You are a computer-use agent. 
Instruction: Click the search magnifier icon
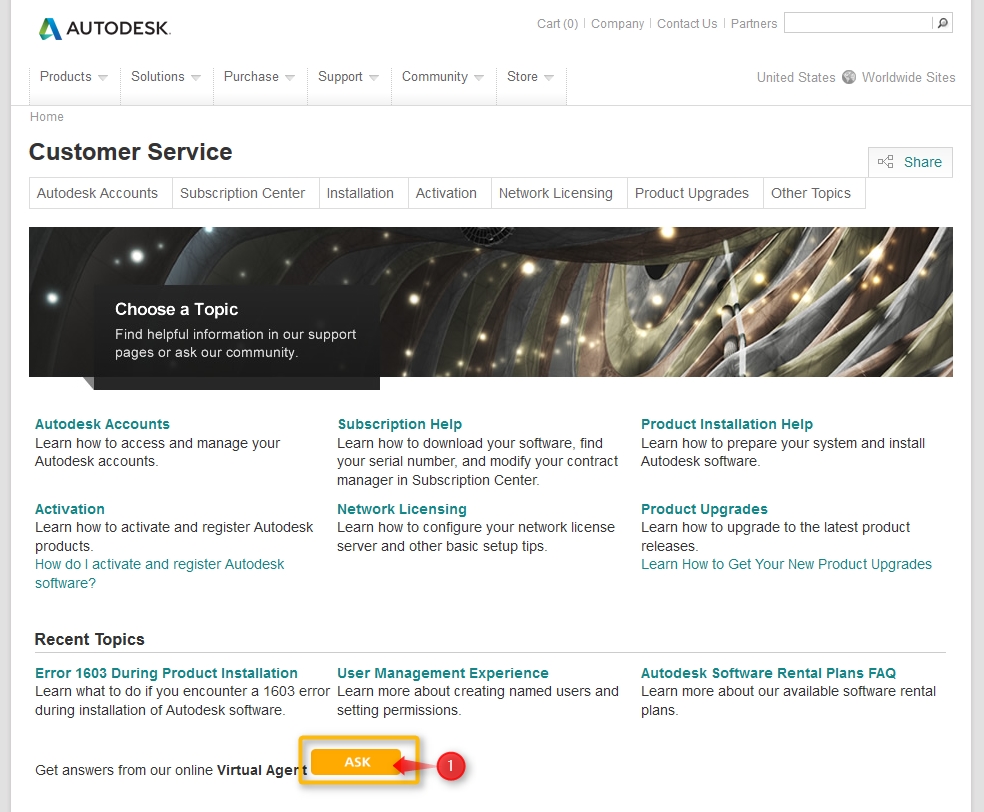(942, 23)
